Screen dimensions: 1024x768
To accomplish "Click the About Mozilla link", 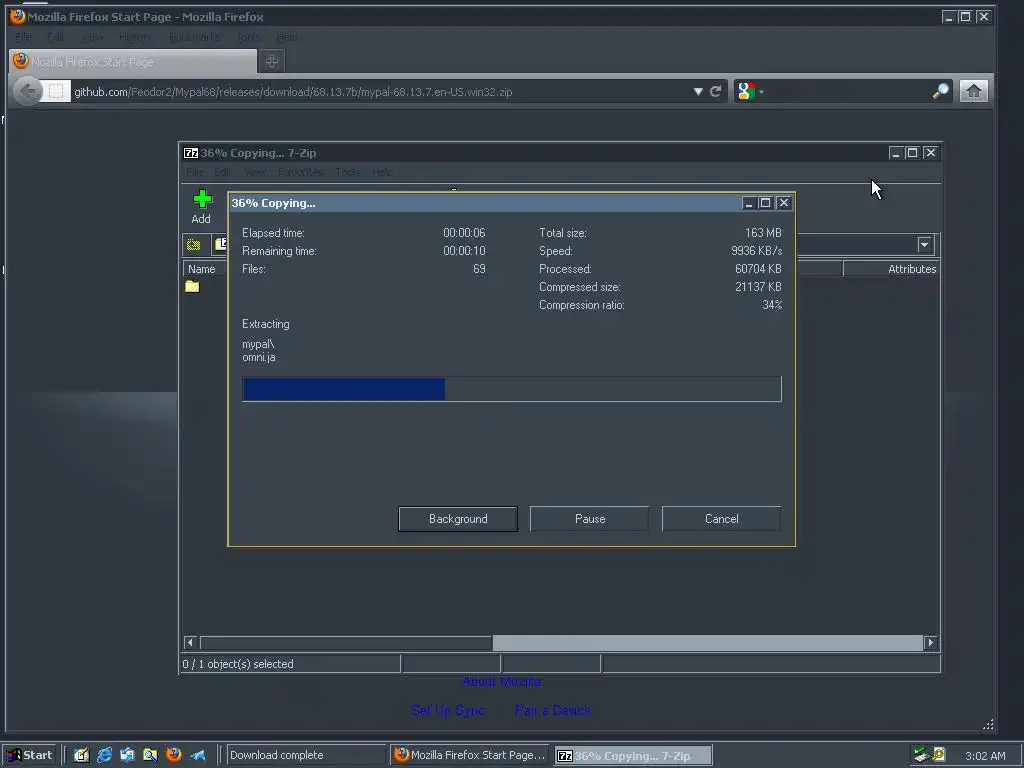I will 502,682.
